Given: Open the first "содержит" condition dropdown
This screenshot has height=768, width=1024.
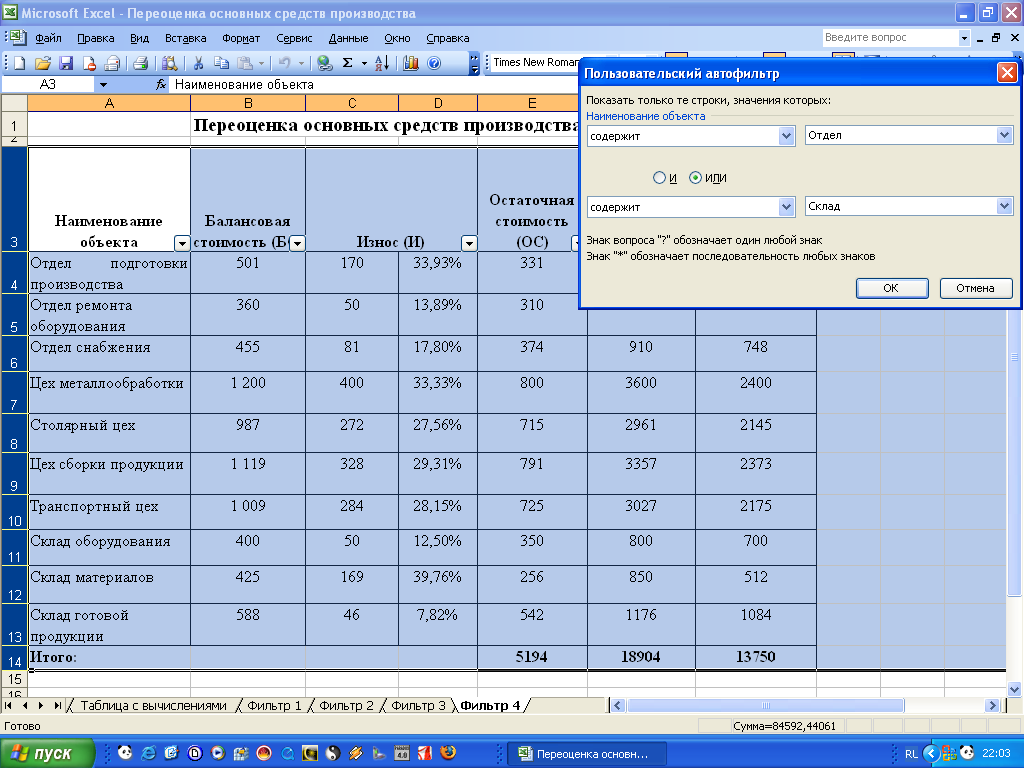Looking at the screenshot, I should click(786, 135).
